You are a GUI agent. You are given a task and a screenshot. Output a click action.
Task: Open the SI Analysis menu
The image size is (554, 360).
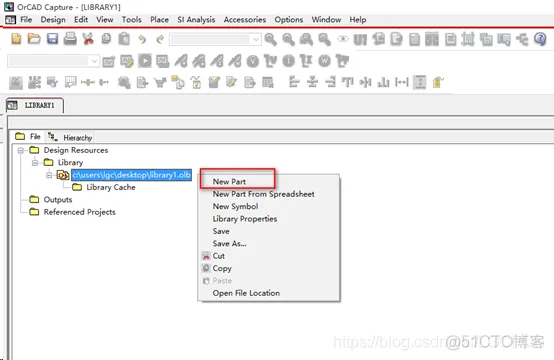pos(196,20)
